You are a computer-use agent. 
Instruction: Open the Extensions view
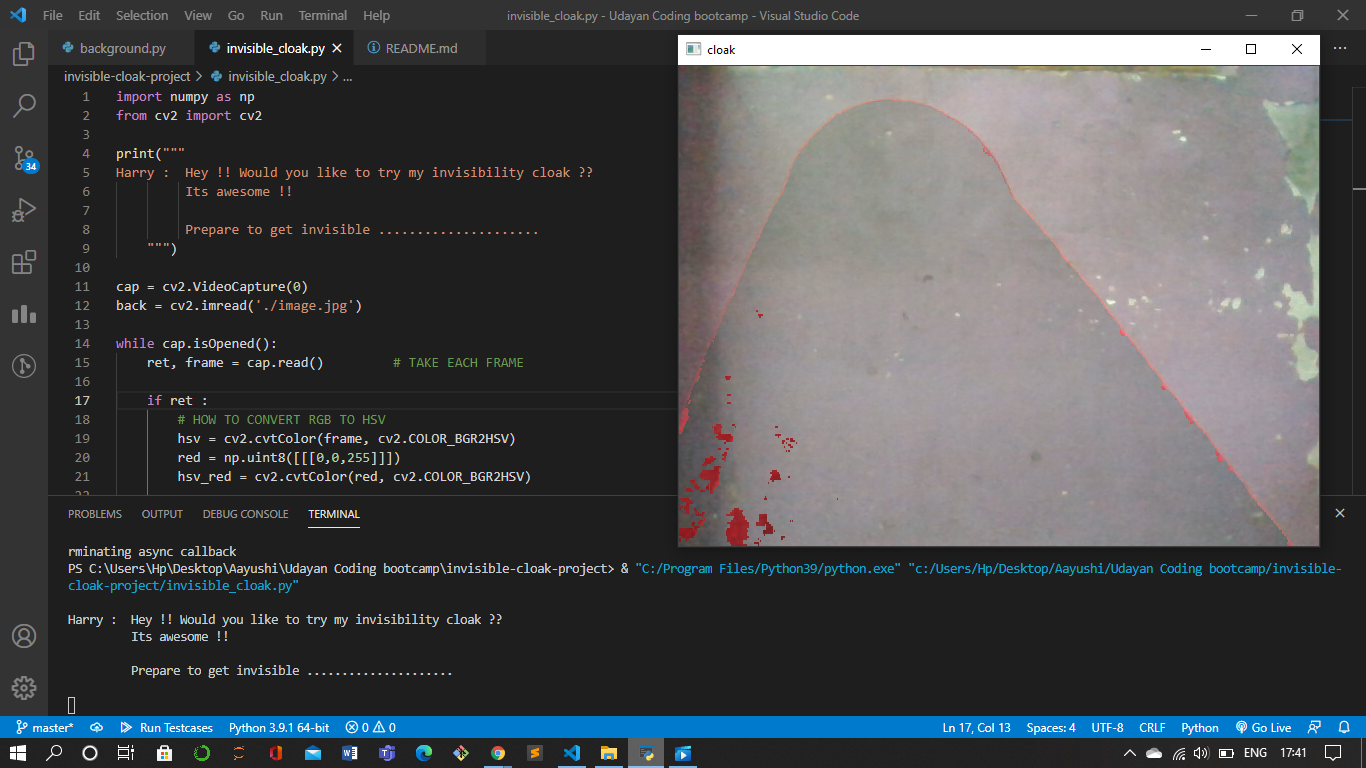[x=25, y=262]
